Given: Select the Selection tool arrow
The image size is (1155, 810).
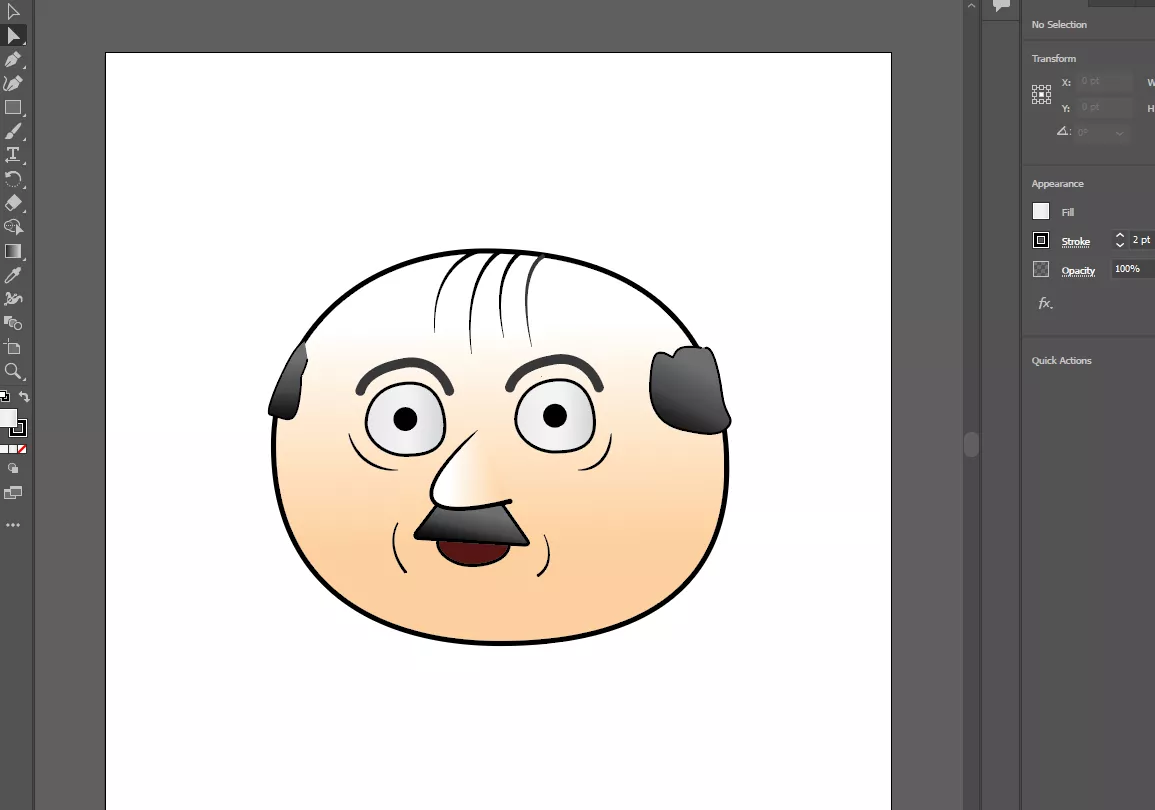Looking at the screenshot, I should pos(13,12).
